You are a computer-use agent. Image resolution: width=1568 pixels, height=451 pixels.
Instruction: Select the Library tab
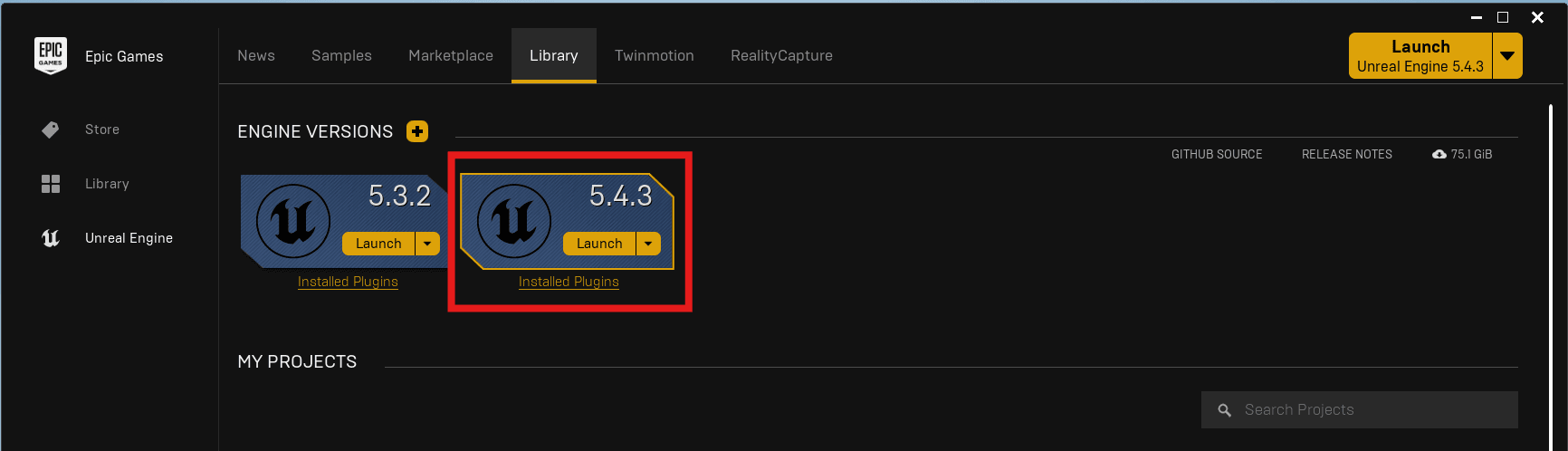(554, 55)
